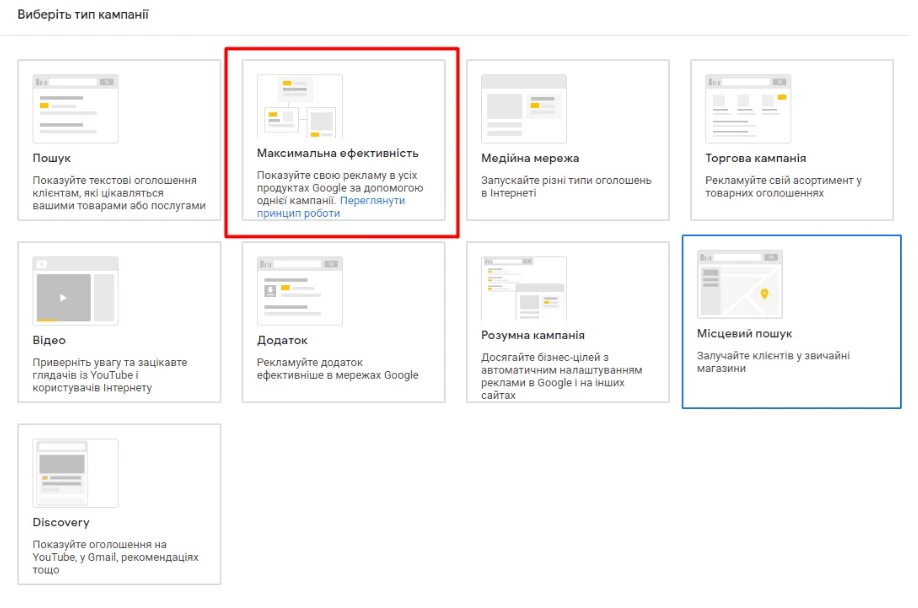
Task: Select the Discovery campaign title
Action: (61, 523)
